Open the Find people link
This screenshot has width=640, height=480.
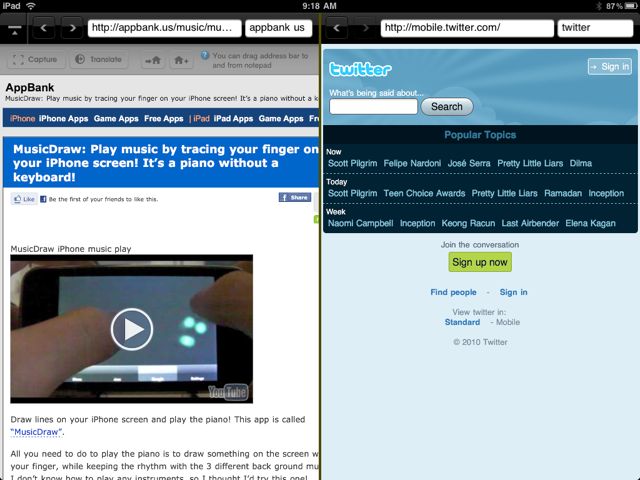[453, 292]
